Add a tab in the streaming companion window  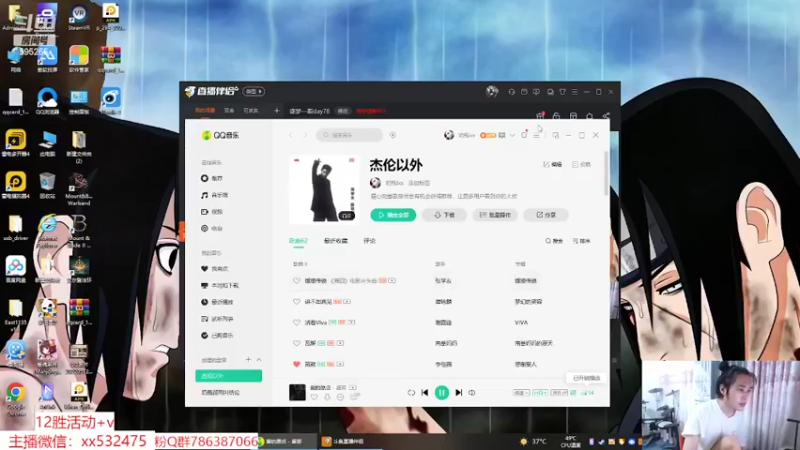pos(277,110)
